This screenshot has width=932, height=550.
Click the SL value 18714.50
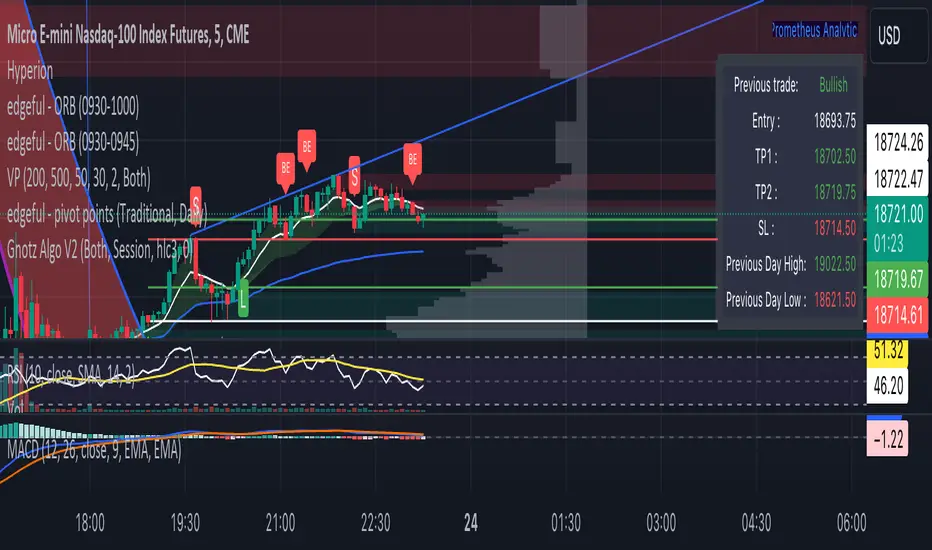[835, 228]
